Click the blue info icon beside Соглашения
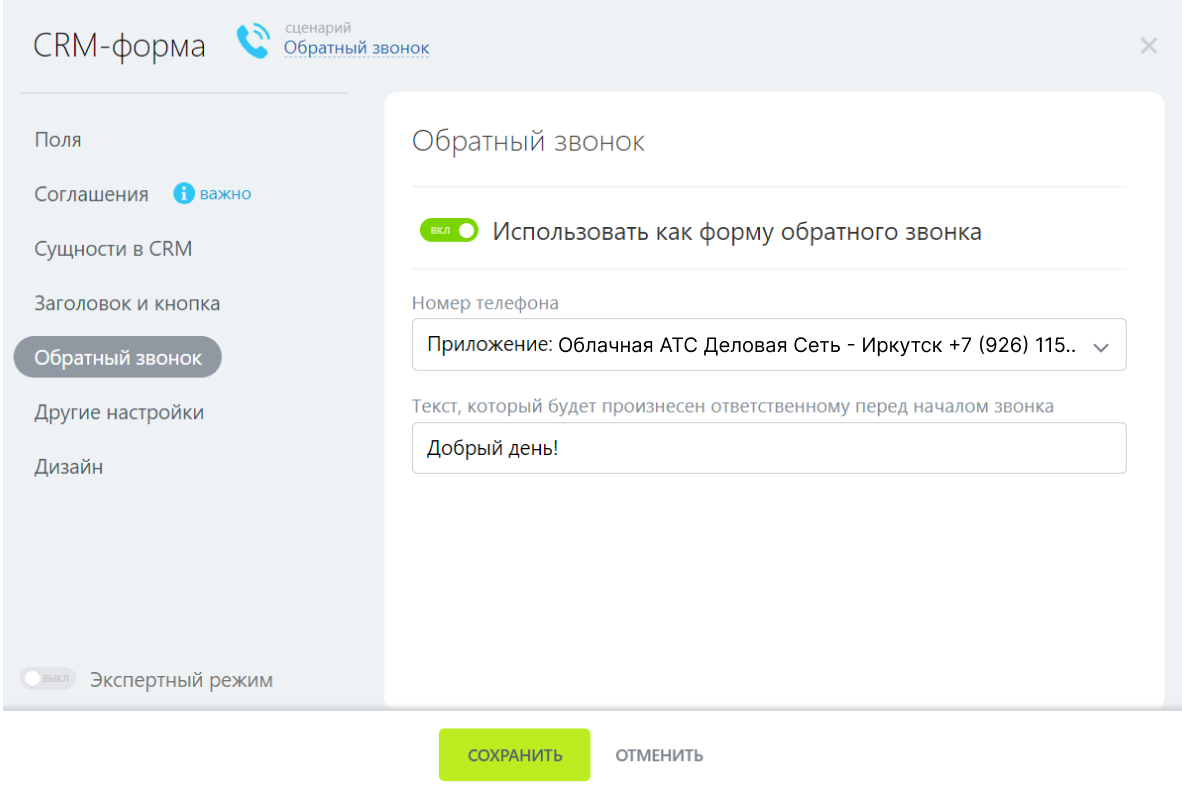 coord(183,194)
